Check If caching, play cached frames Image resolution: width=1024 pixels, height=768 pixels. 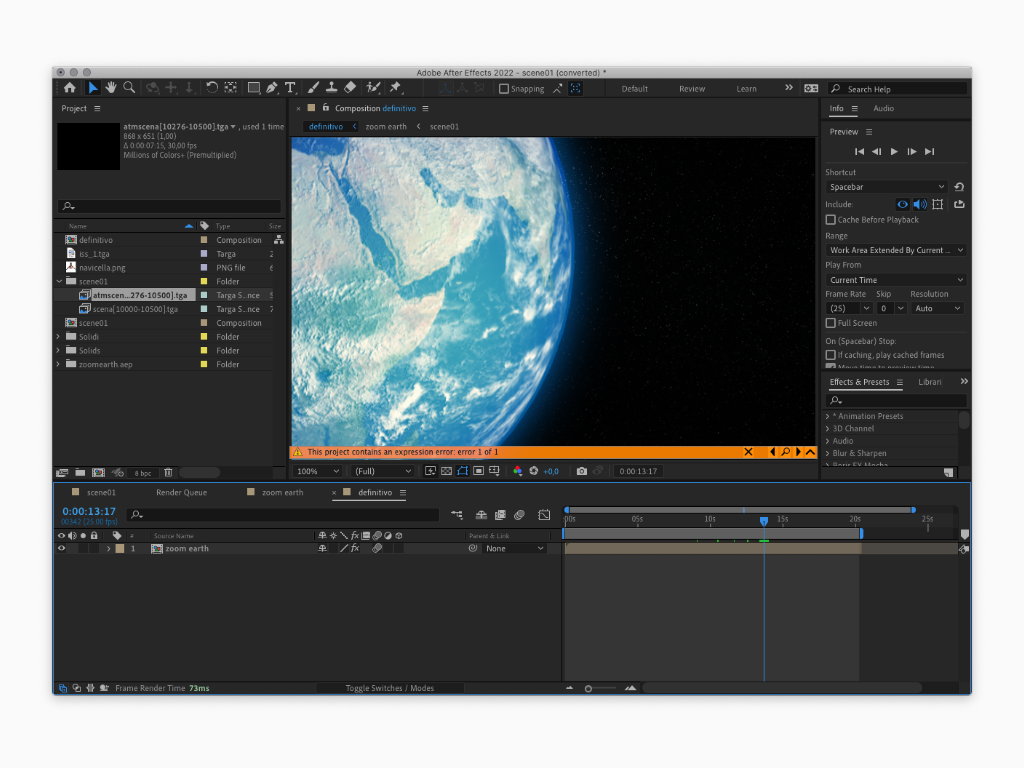(831, 355)
